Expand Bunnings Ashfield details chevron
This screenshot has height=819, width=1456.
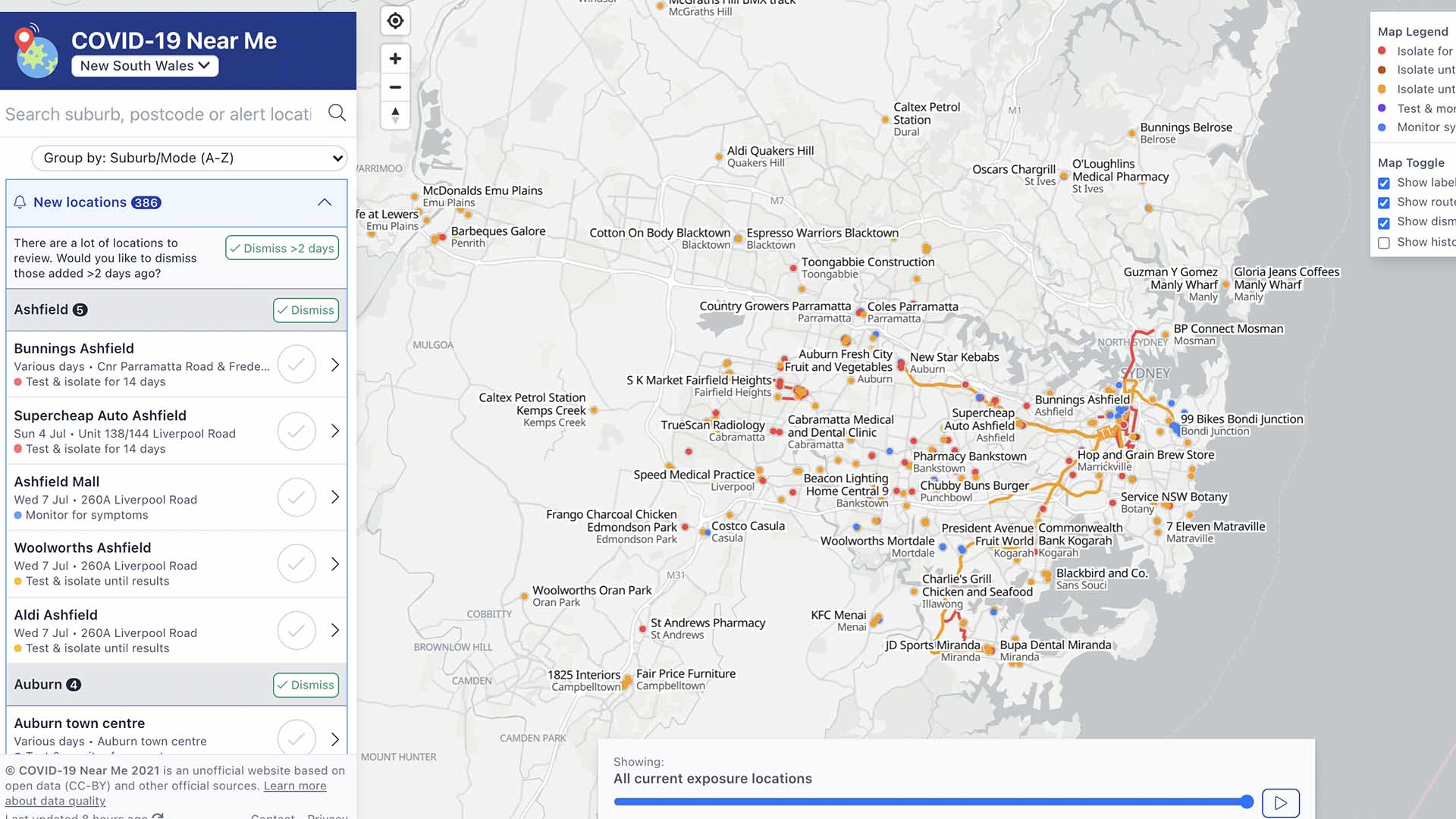click(335, 365)
